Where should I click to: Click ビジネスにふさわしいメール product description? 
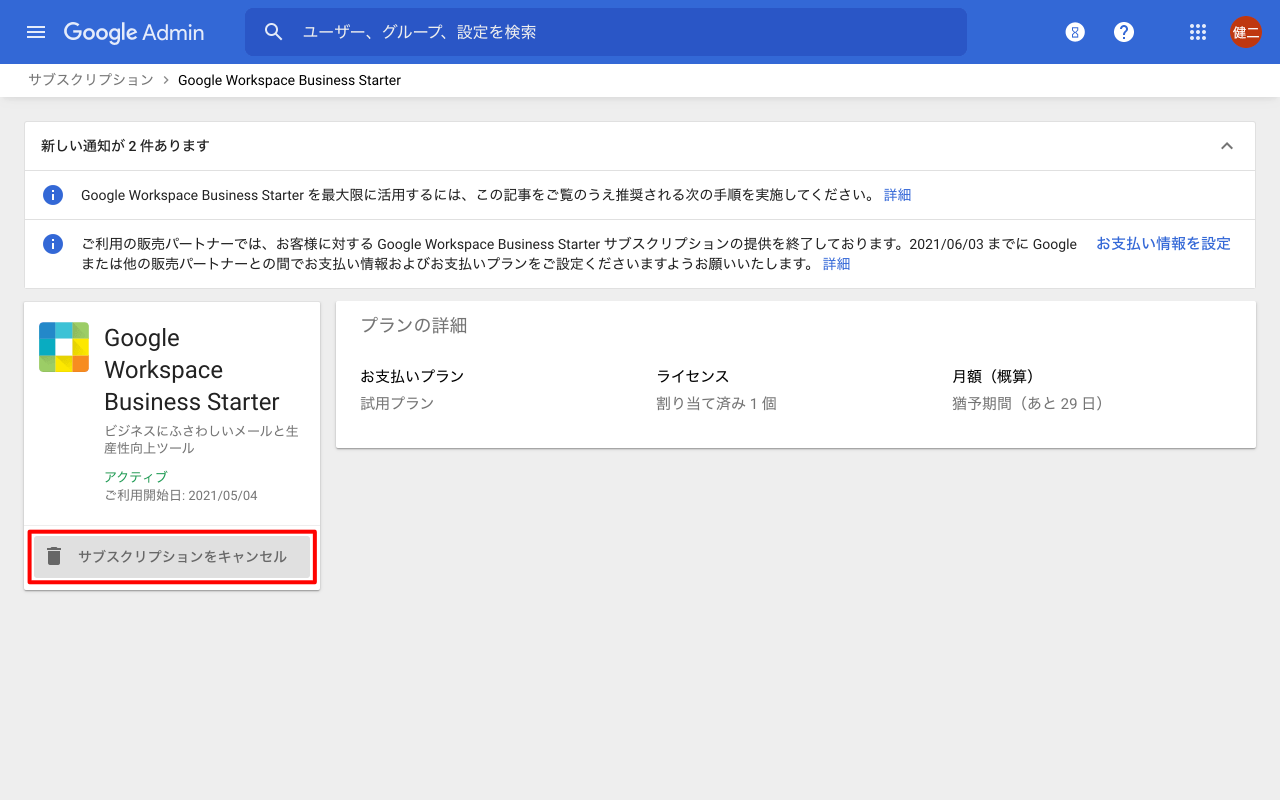[201, 440]
